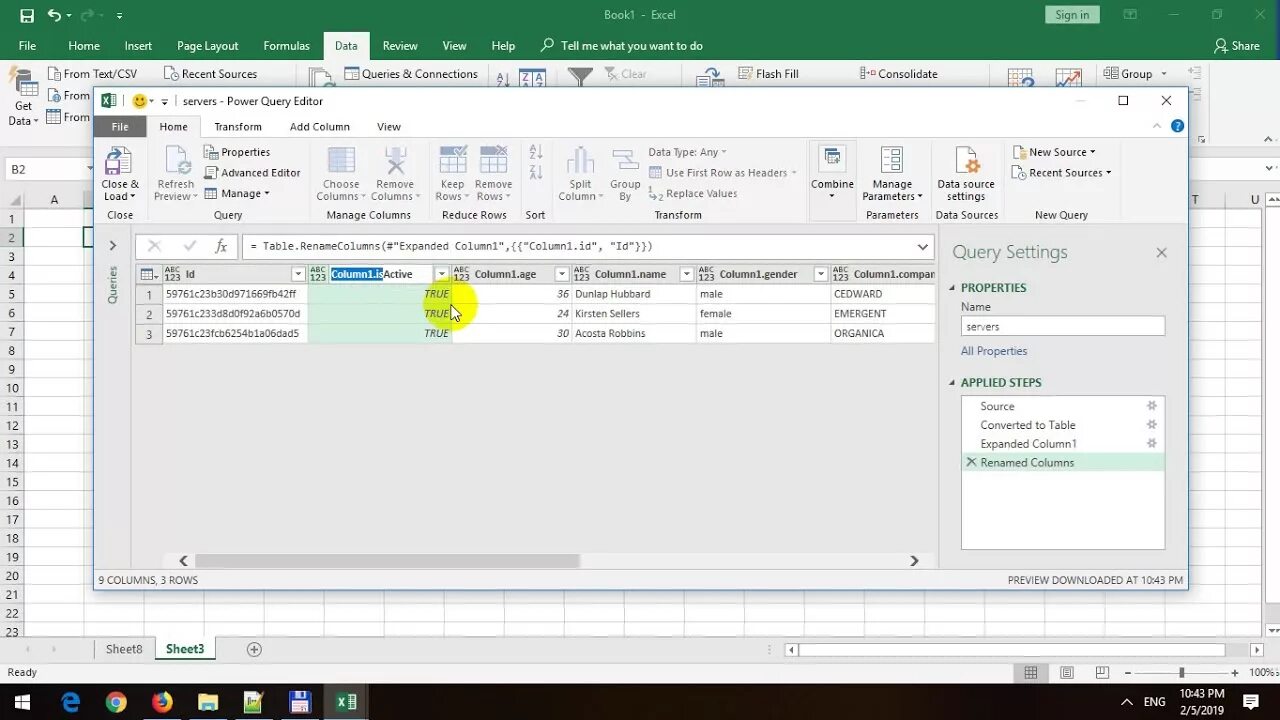Open Id column filter dropdown

pyautogui.click(x=297, y=274)
